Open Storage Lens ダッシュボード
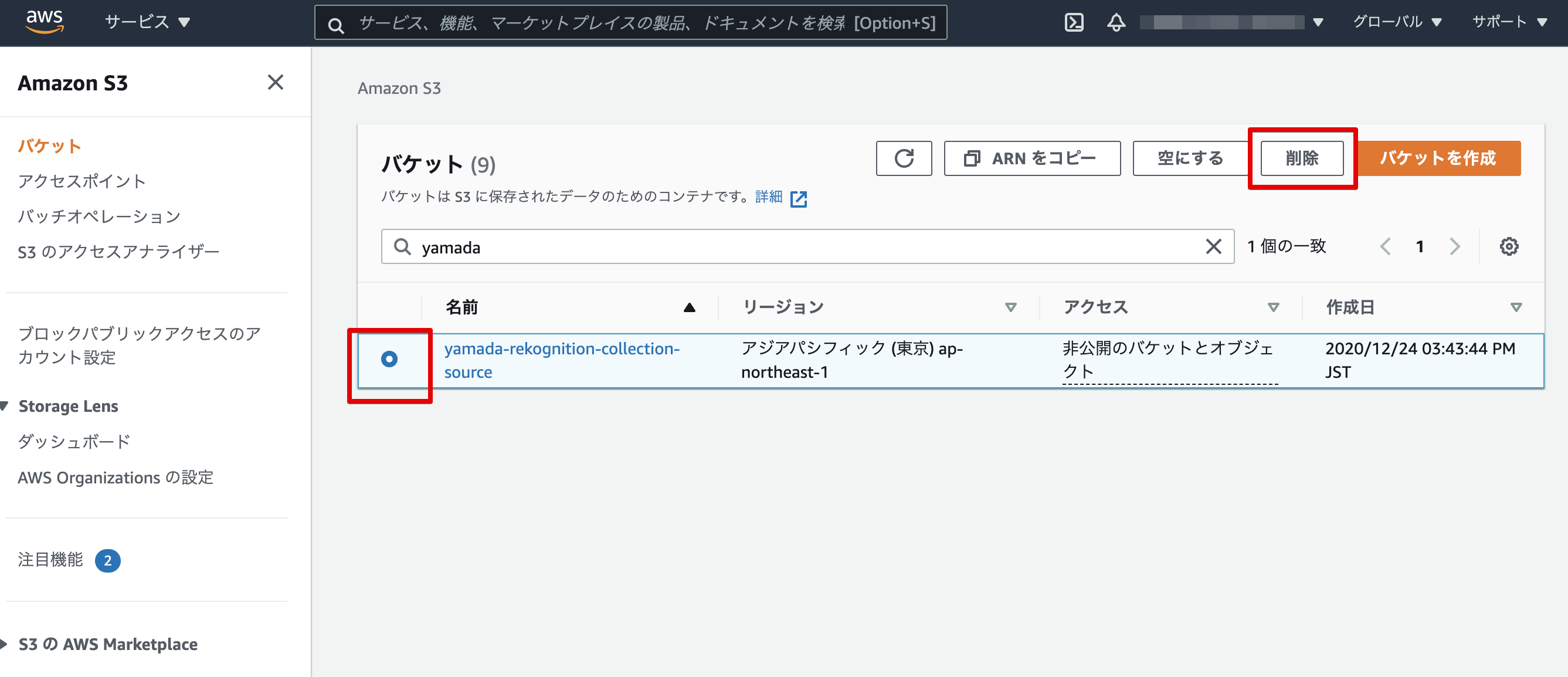Image resolution: width=1568 pixels, height=677 pixels. click(x=74, y=441)
